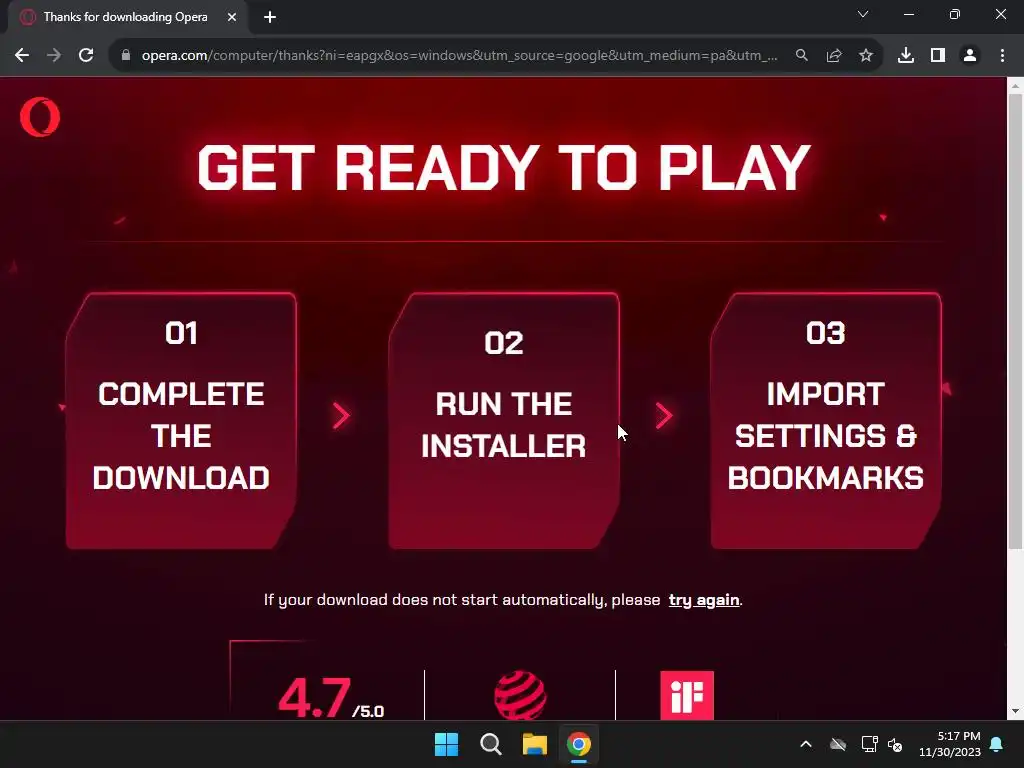Click the OneDrive cloud tray icon

click(838, 744)
